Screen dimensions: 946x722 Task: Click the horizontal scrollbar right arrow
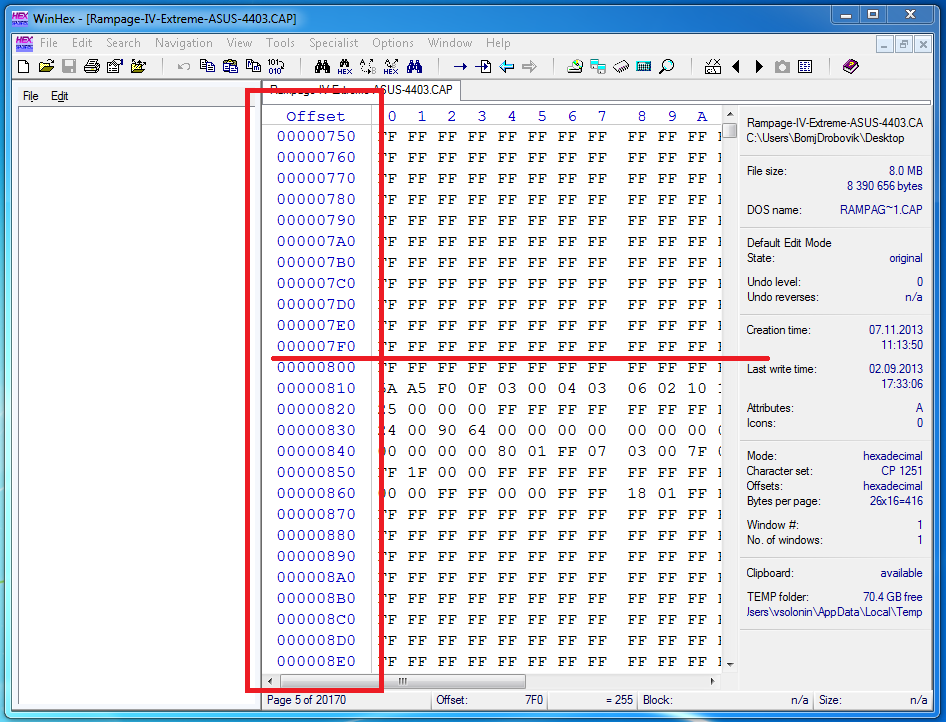713,681
